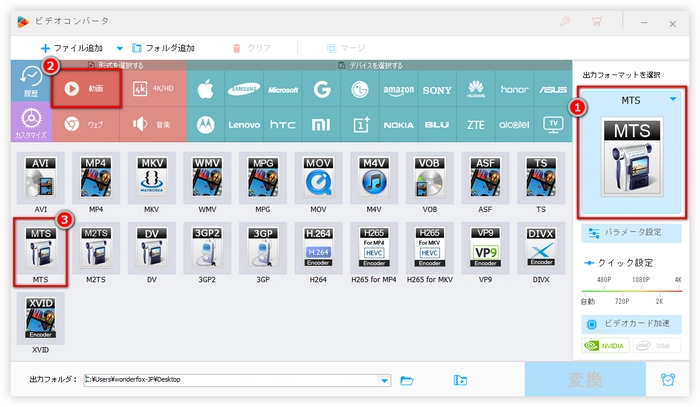
Task: Switch to the 音楽 music category
Action: pos(153,124)
